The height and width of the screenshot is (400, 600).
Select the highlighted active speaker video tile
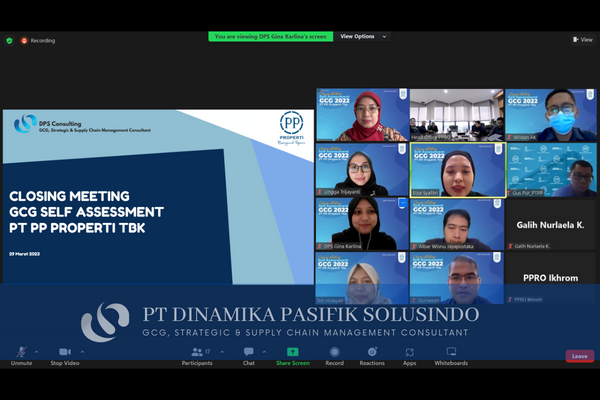pos(456,169)
